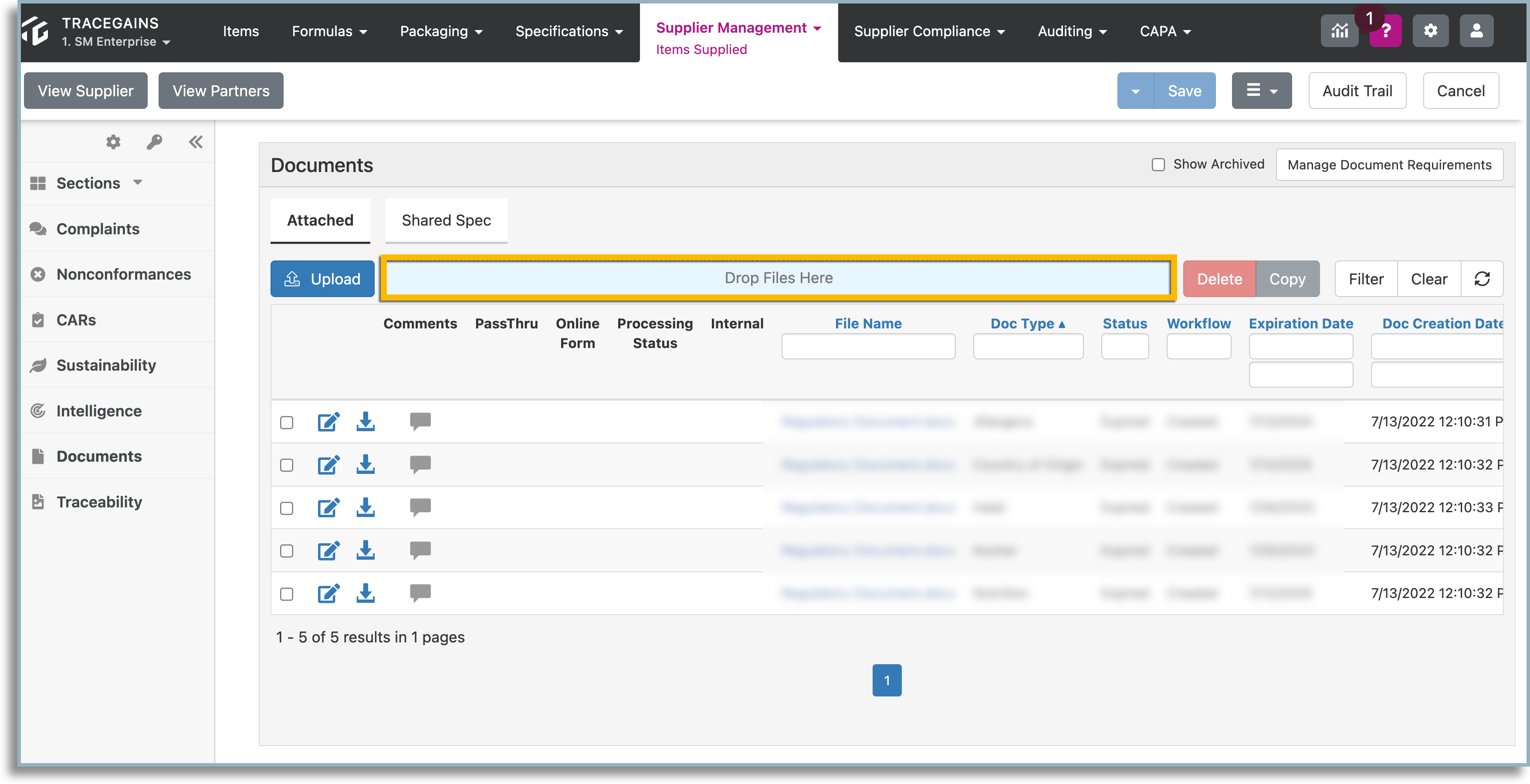The width and height of the screenshot is (1530, 784).
Task: Check the first document row checkbox
Action: point(286,422)
